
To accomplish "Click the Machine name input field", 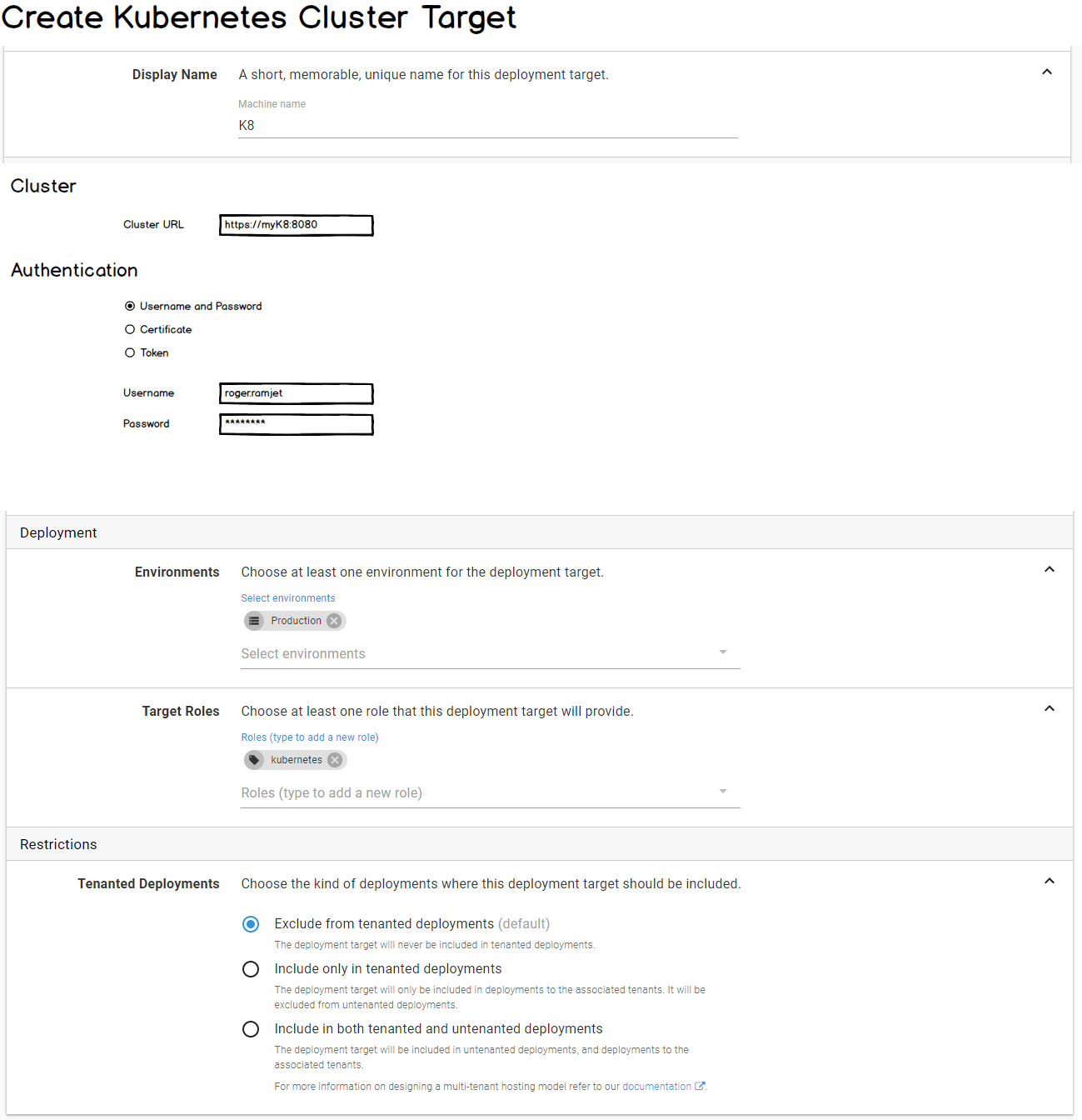I will click(487, 125).
